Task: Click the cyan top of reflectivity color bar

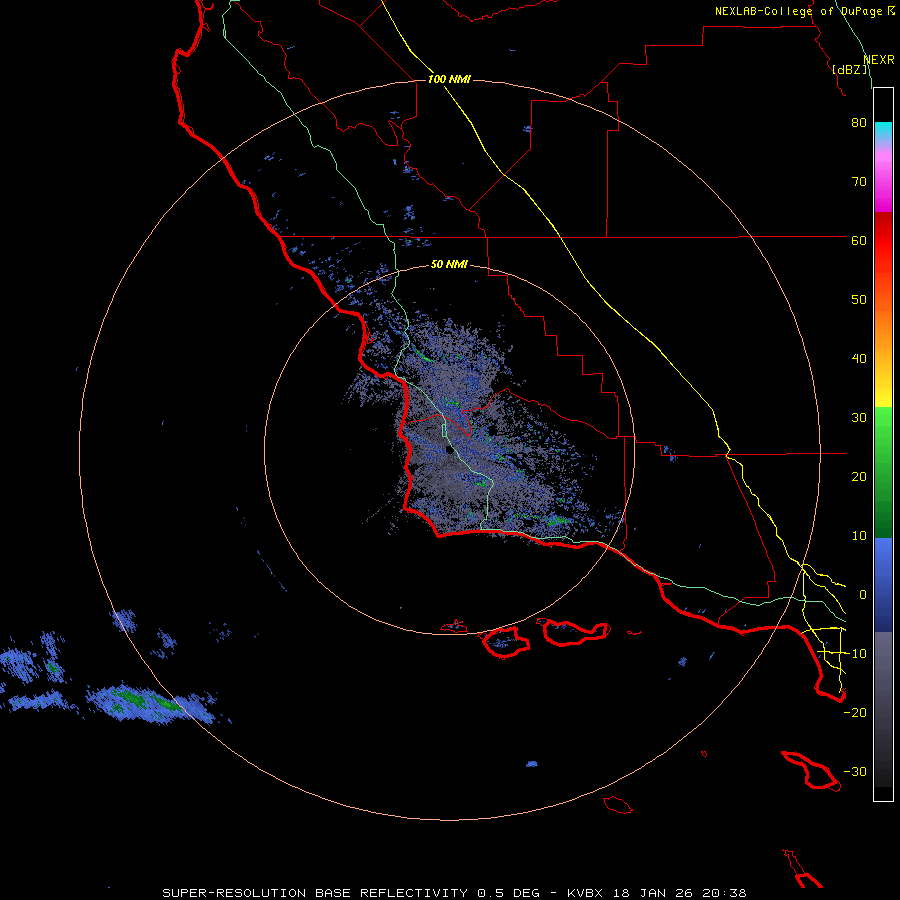Action: tap(883, 130)
